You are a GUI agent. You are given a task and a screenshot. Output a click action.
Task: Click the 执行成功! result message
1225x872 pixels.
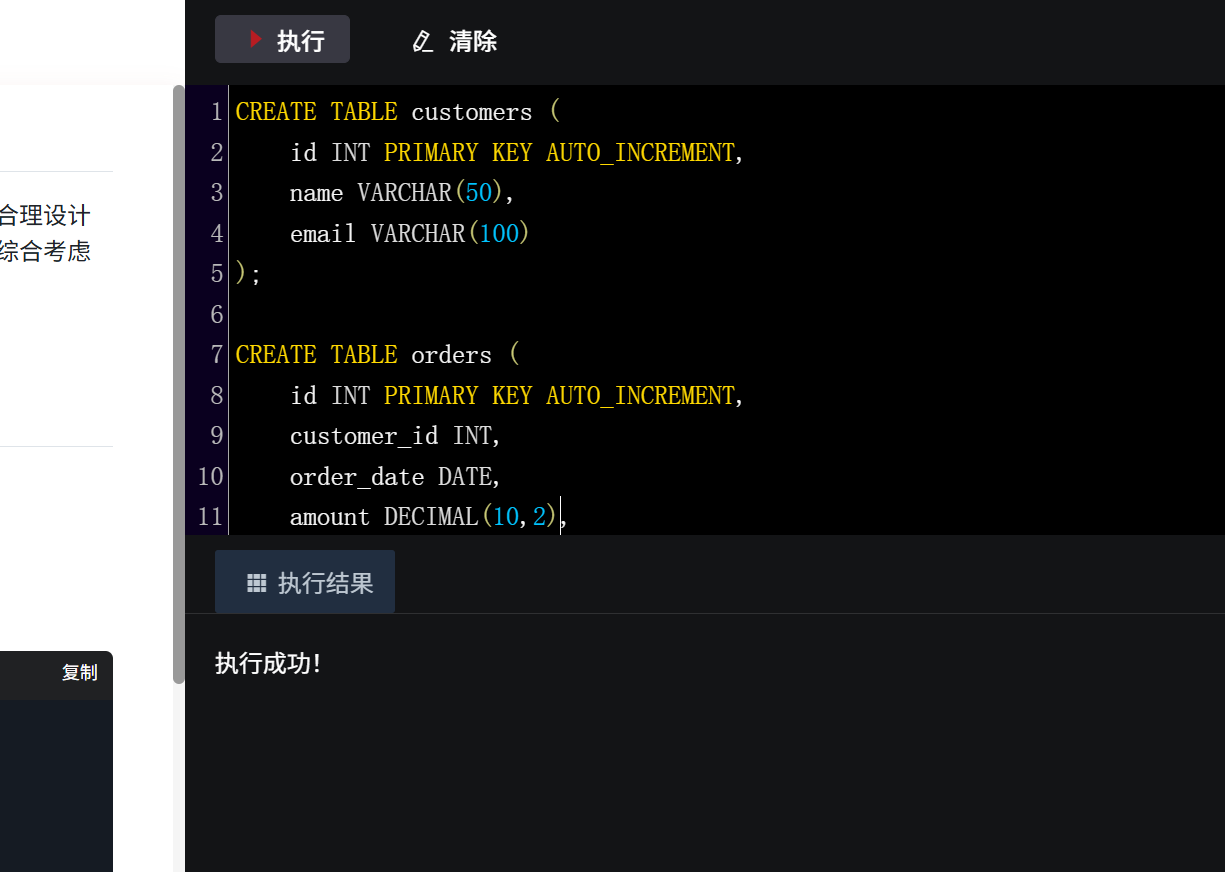pyautogui.click(x=268, y=664)
